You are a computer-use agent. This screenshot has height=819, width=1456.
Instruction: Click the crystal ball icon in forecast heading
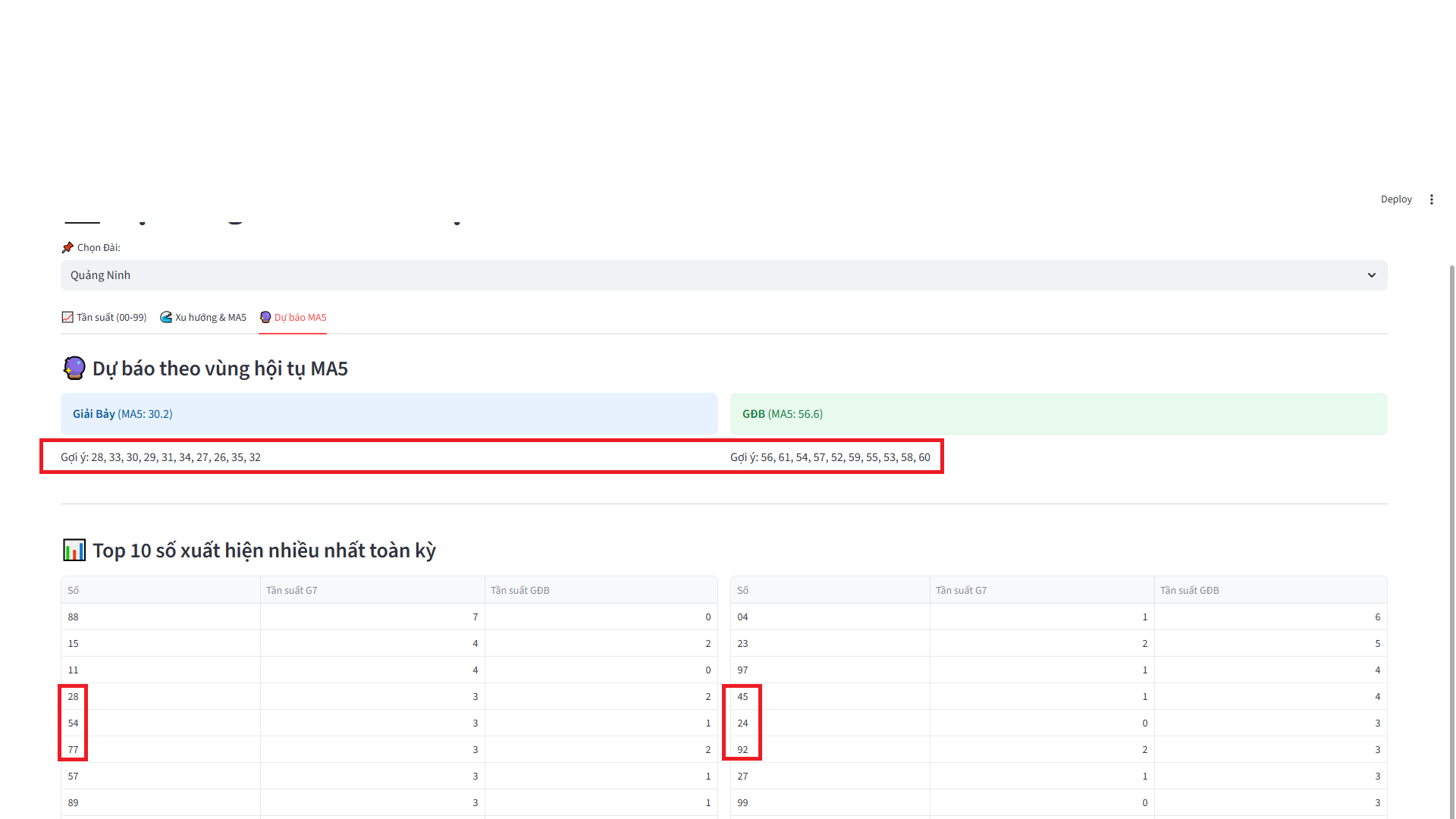point(74,368)
